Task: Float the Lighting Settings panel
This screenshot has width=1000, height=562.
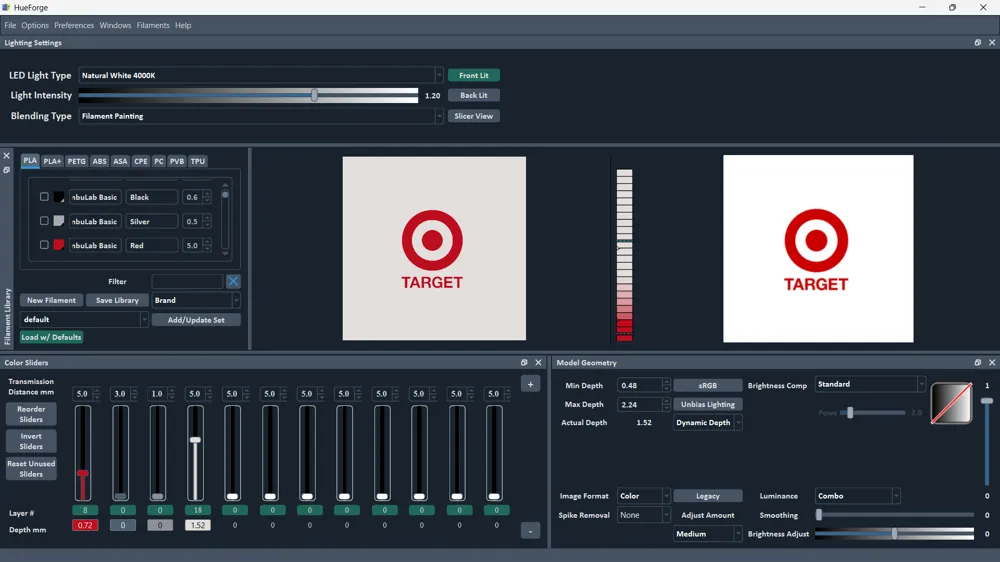Action: click(978, 43)
